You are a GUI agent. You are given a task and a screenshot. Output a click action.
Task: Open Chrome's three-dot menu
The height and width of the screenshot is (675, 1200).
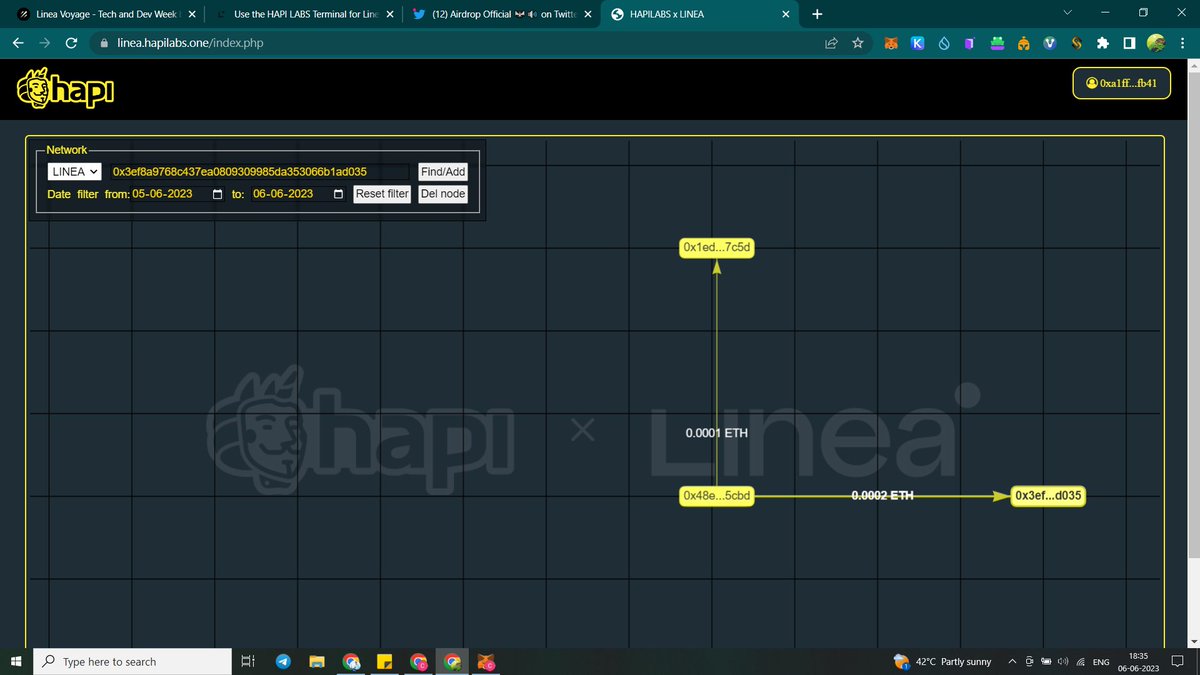coord(1182,44)
